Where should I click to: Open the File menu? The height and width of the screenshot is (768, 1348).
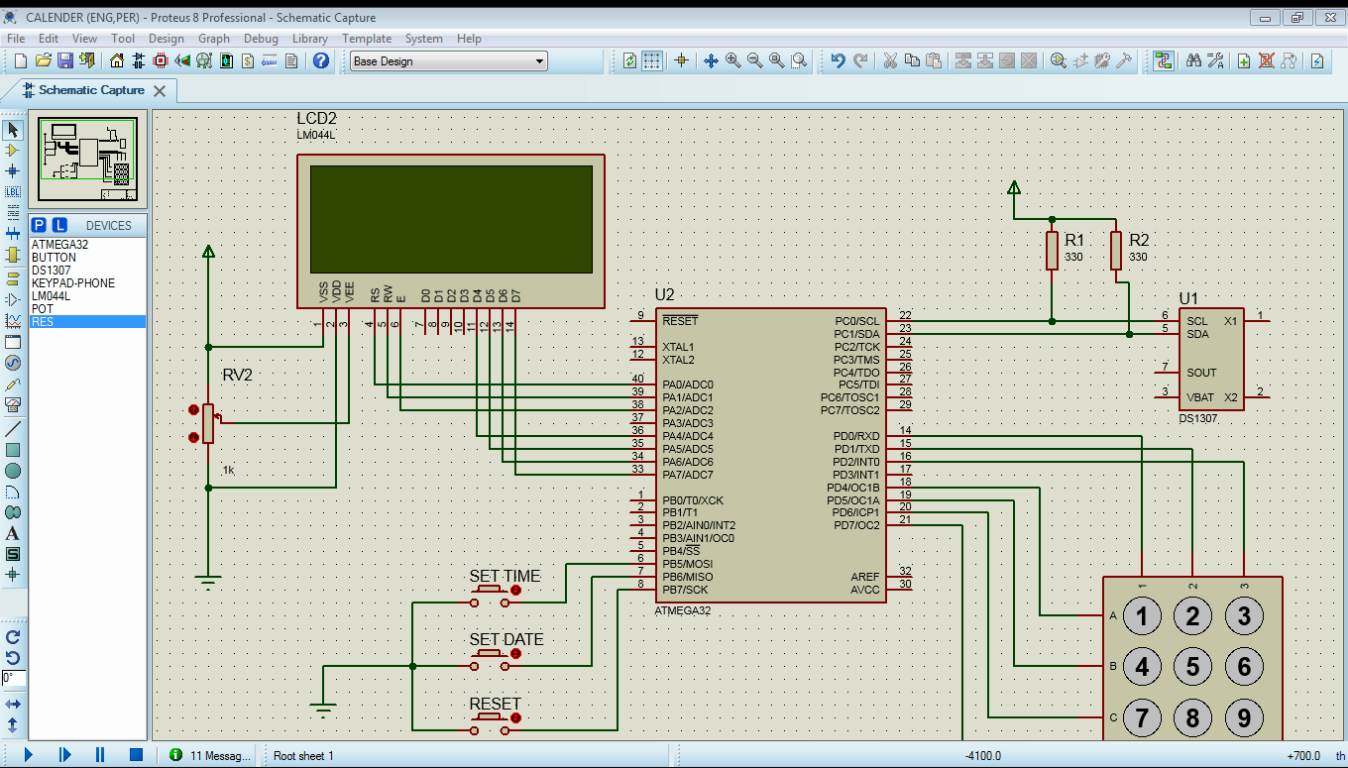click(x=17, y=38)
